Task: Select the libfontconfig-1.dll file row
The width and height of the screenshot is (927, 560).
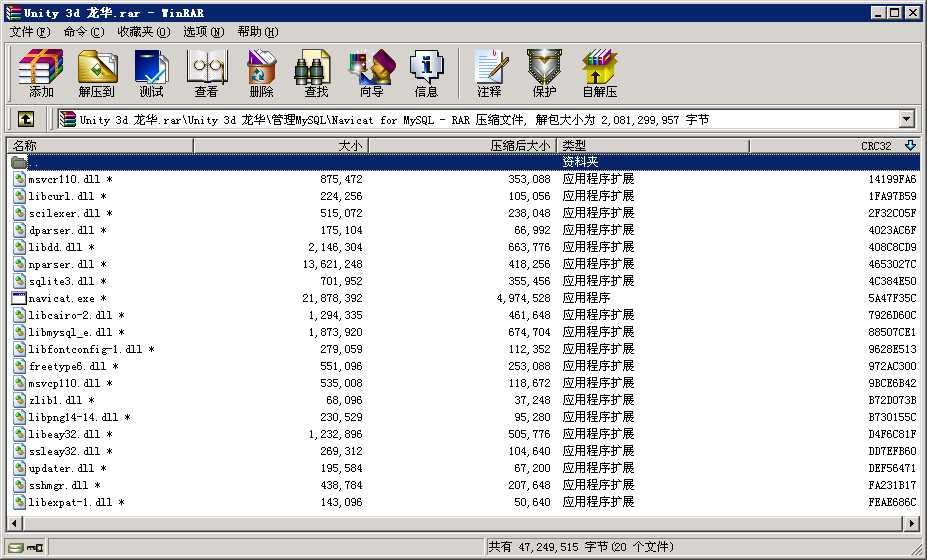Action: [464, 349]
